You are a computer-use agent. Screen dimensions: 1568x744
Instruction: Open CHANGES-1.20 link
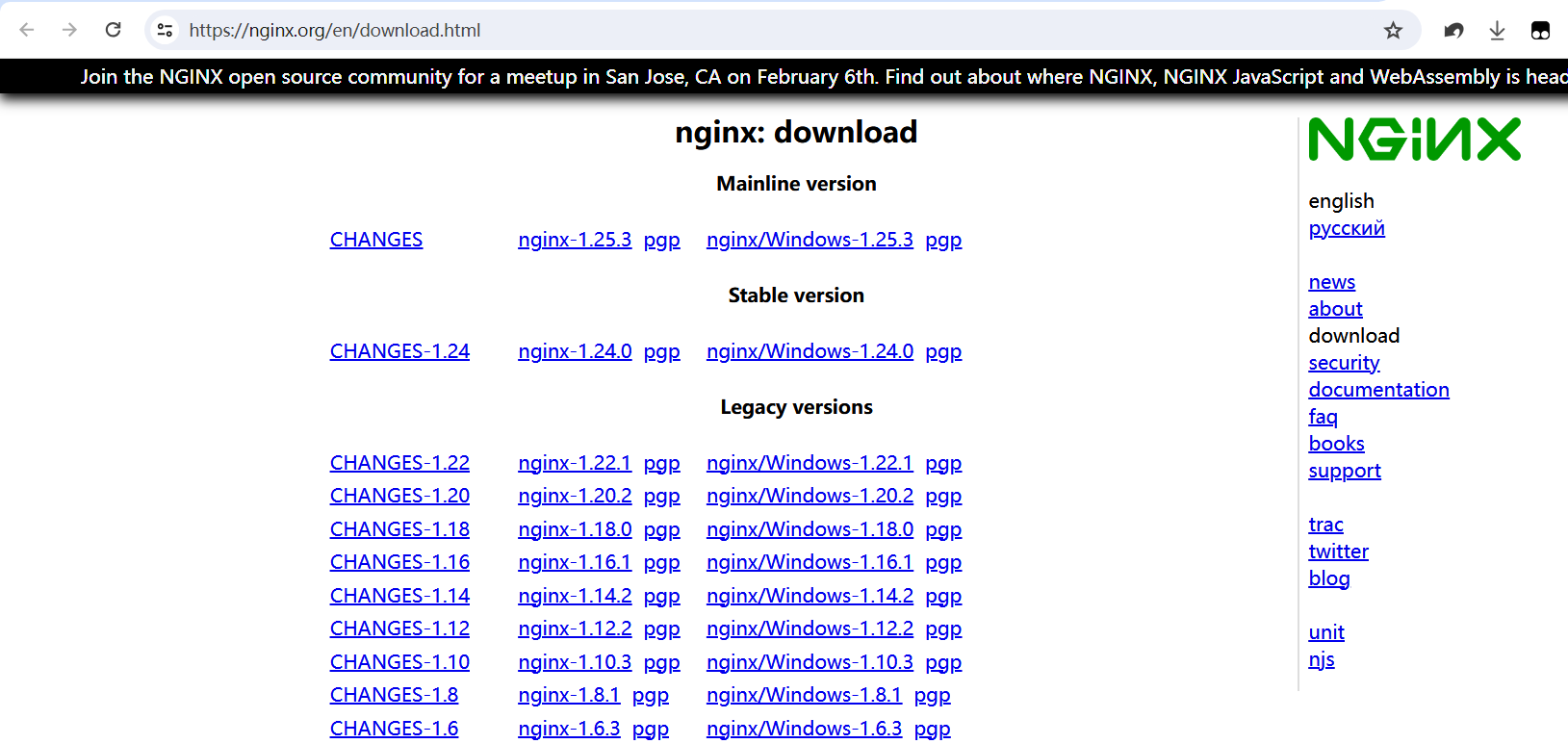coord(399,496)
